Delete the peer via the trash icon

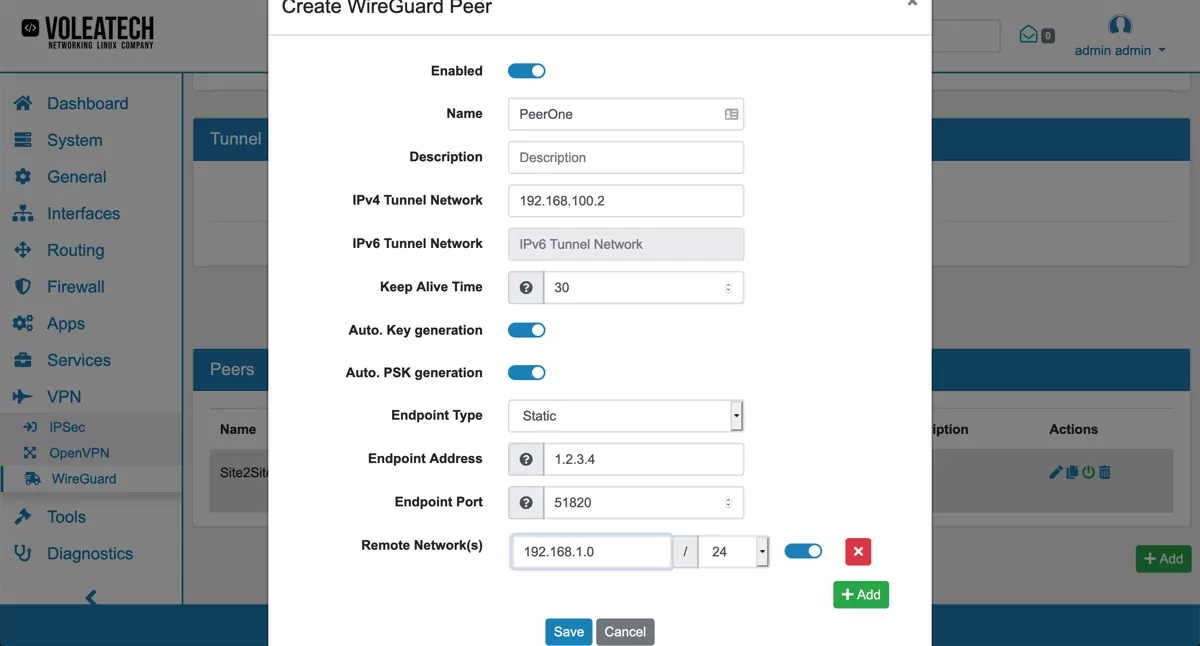click(x=1104, y=471)
